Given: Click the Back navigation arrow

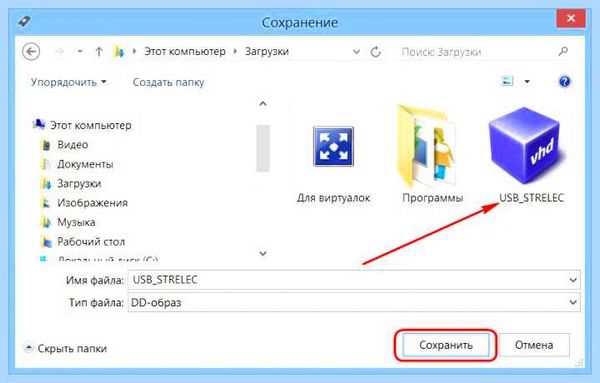Looking at the screenshot, I should [31, 51].
